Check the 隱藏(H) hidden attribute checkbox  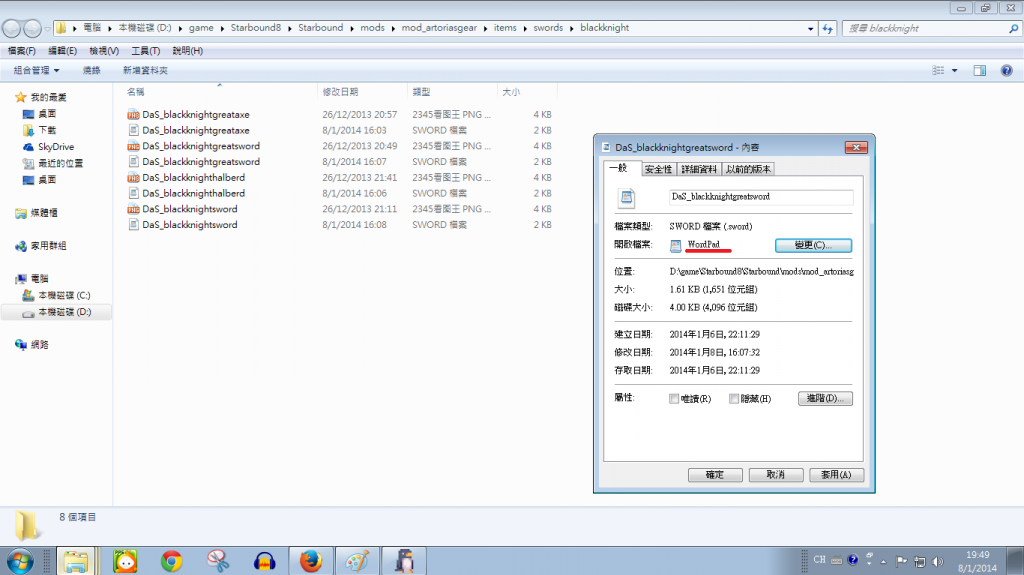click(x=734, y=399)
